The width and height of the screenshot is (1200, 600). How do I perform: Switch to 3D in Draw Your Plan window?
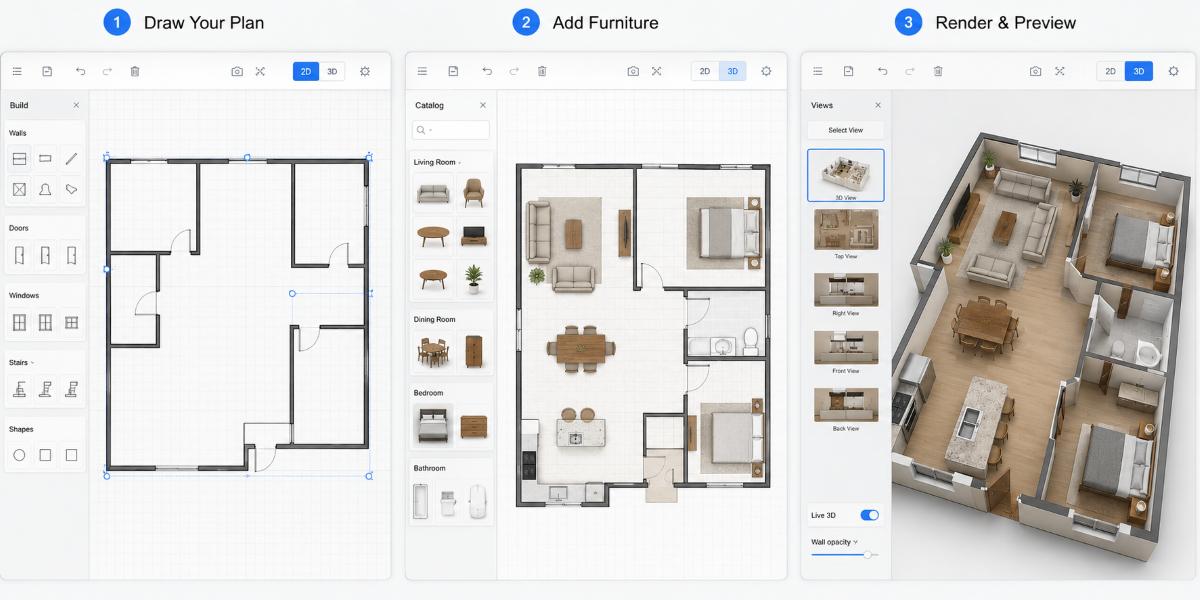coord(332,71)
